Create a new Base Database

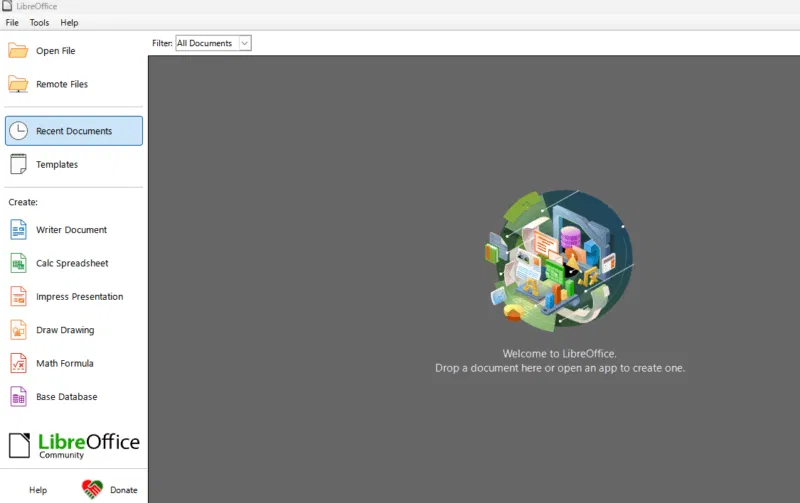[66, 397]
